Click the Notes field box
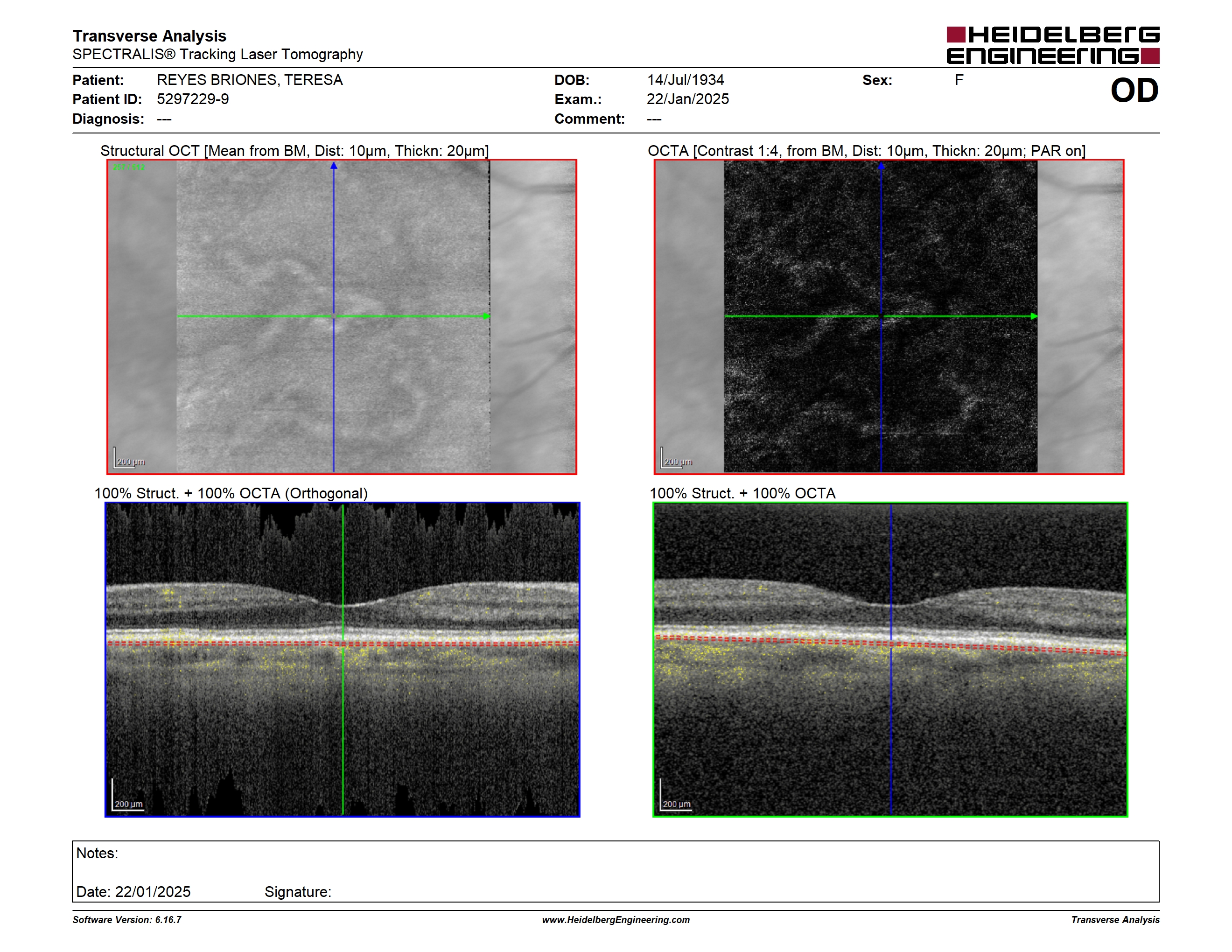The height and width of the screenshot is (952, 1232). (616, 871)
